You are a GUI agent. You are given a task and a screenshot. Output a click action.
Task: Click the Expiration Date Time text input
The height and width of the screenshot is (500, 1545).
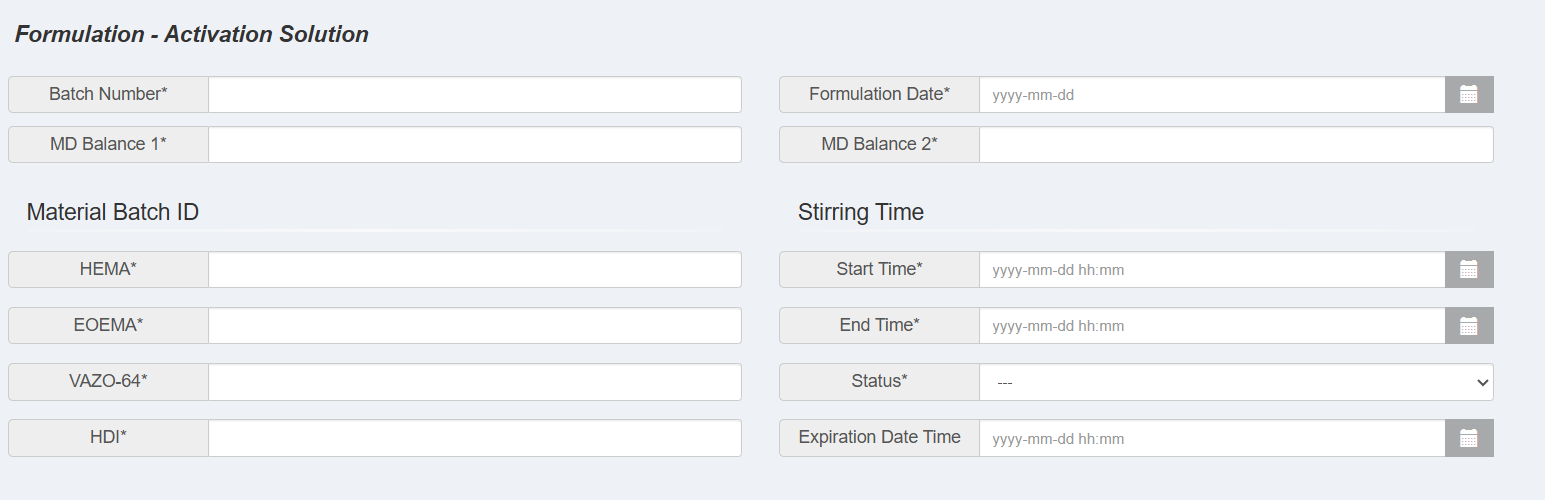(1212, 438)
